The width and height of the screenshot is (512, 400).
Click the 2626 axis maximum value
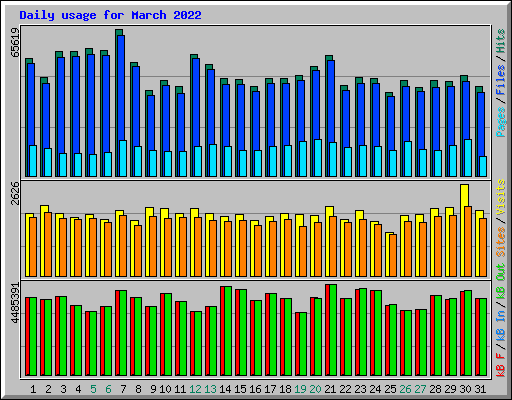click(15, 193)
